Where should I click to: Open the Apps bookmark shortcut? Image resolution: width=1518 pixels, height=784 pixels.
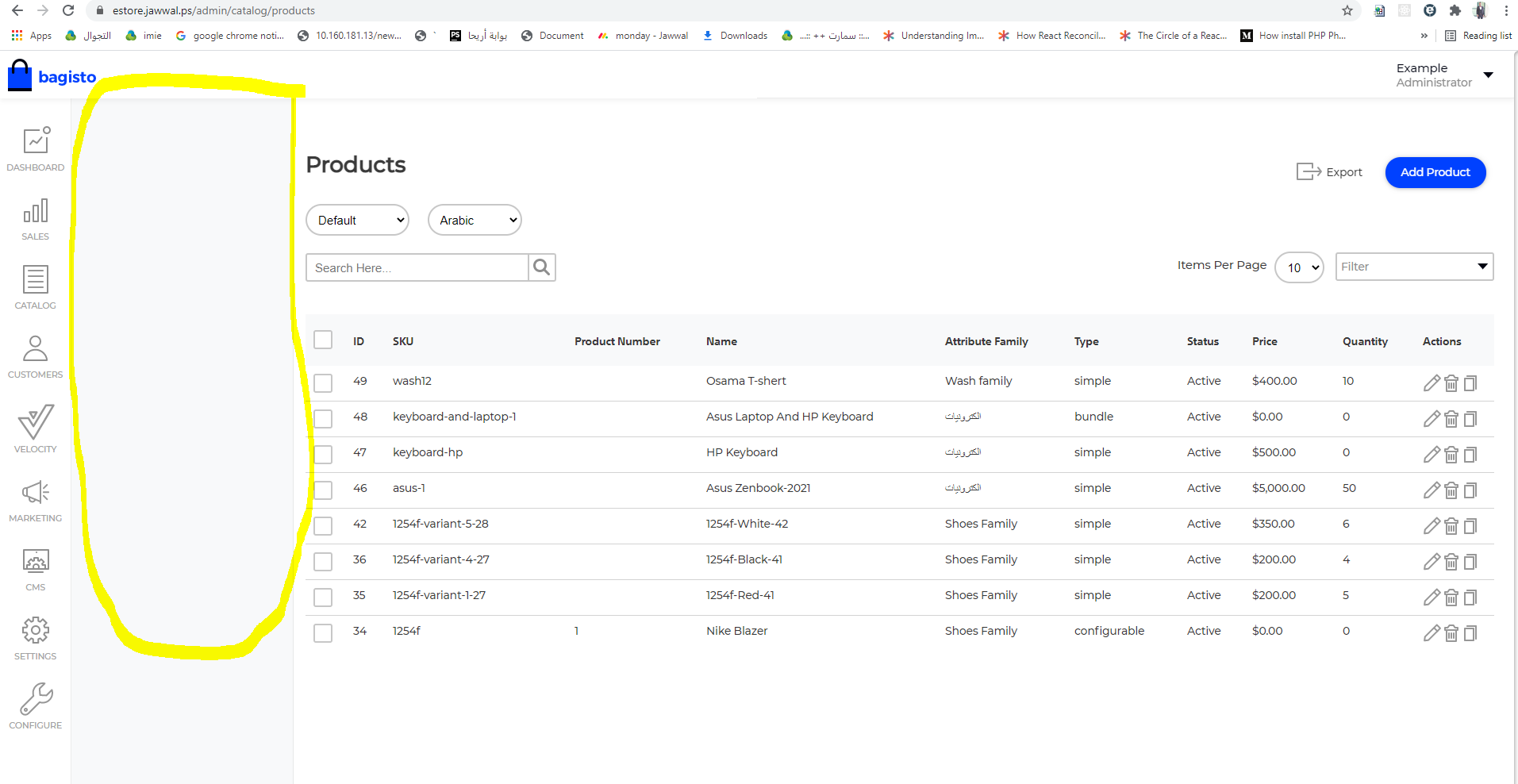(x=32, y=36)
